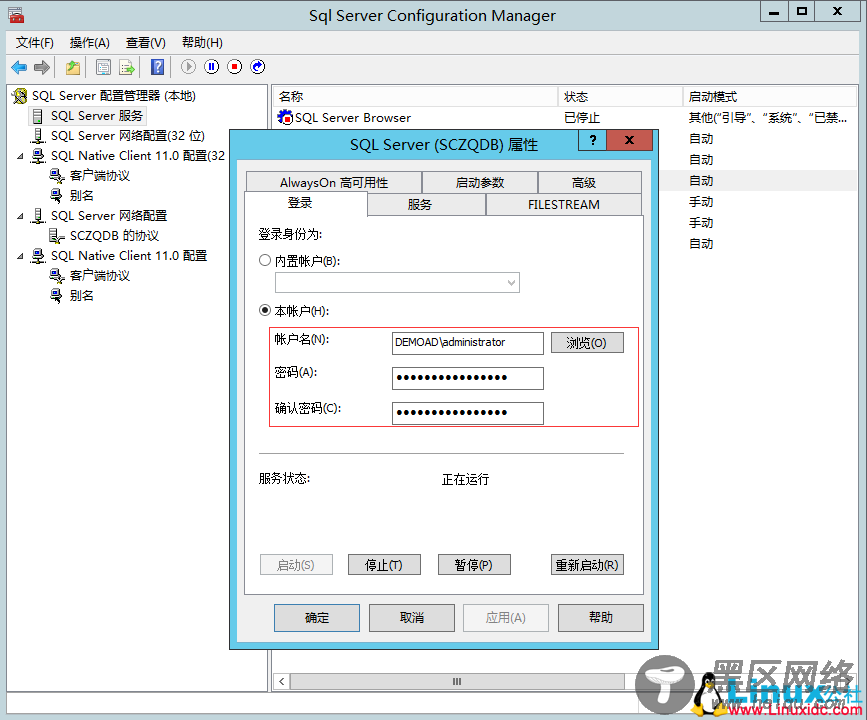Select the 本帐户(H) radio button
867x720 pixels.
tap(265, 310)
